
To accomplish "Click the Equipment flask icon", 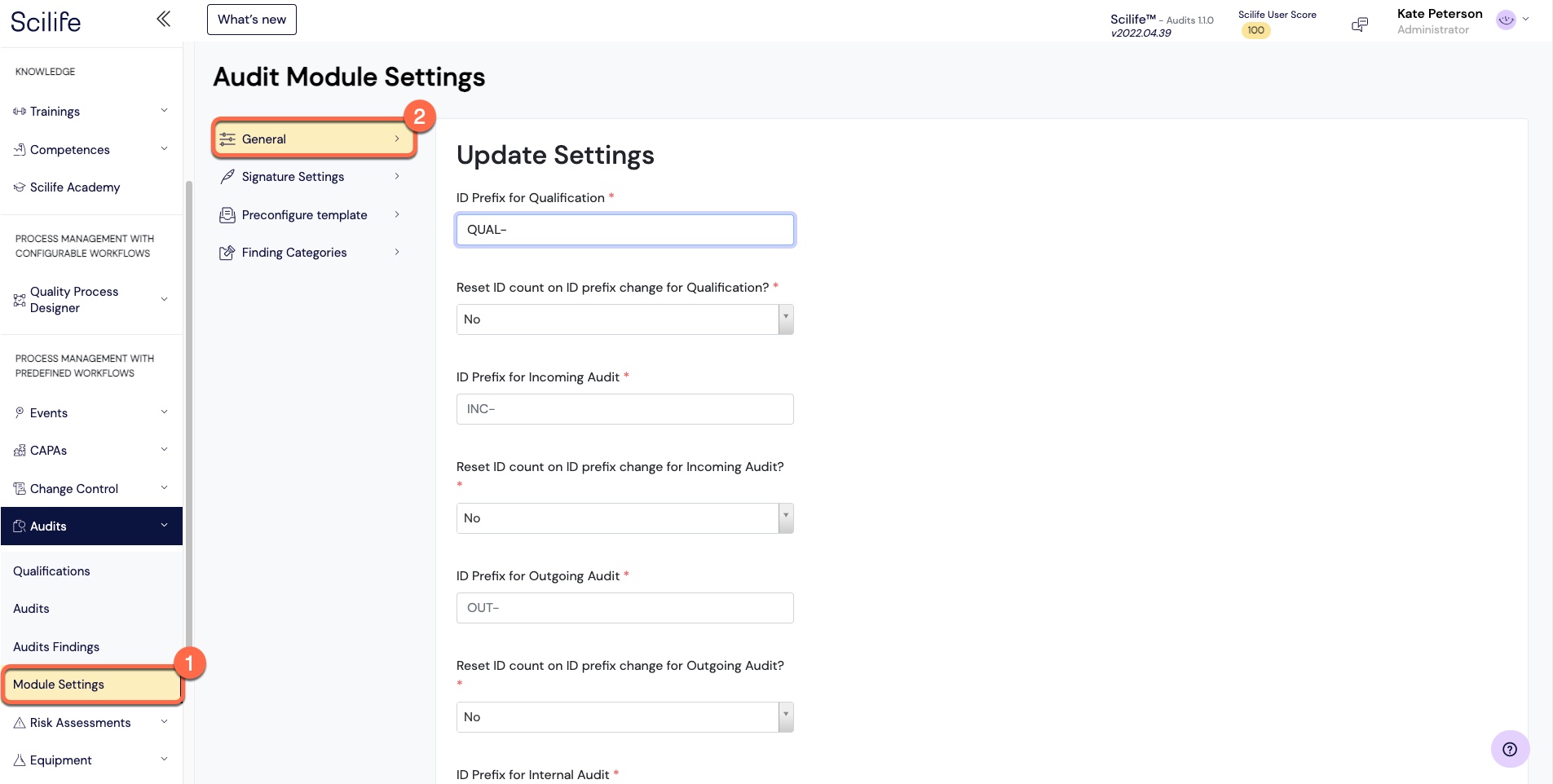I will [20, 760].
